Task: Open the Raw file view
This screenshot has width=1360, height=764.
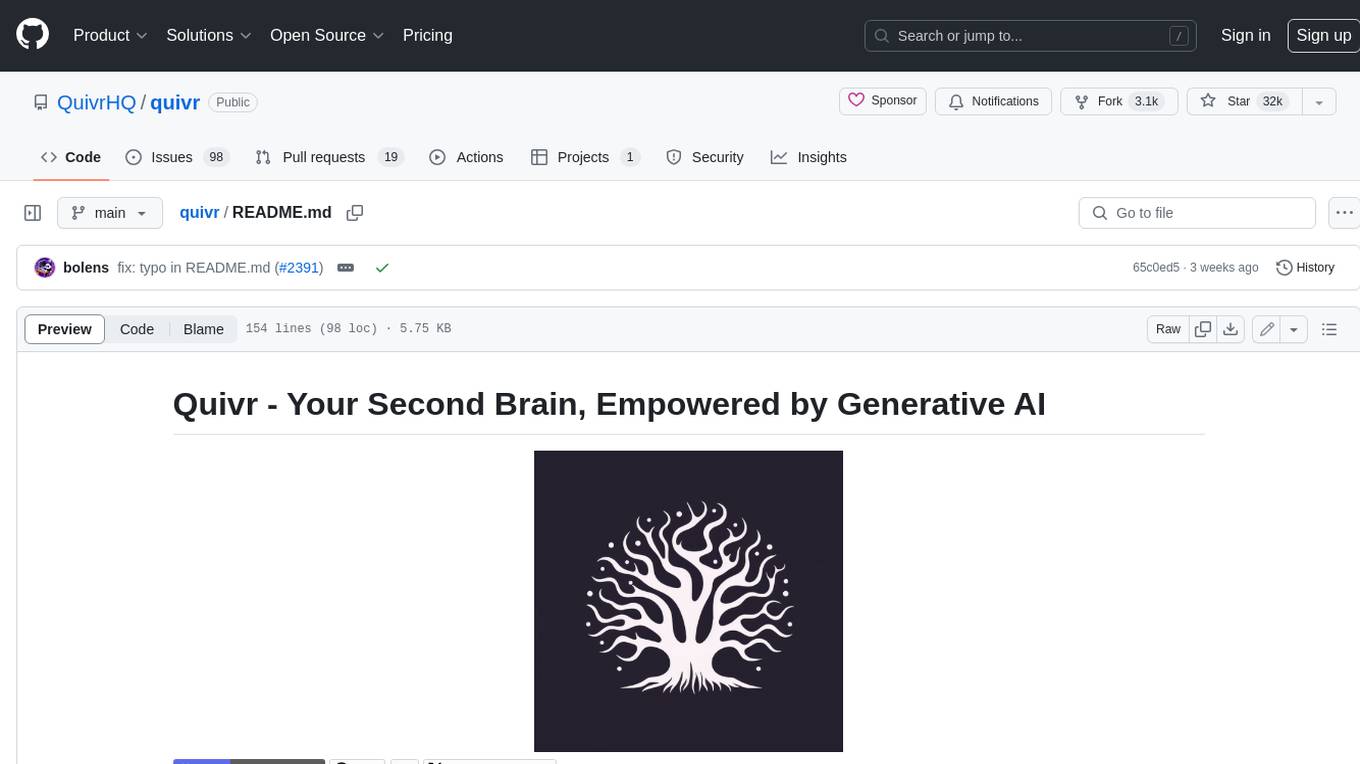Action: pyautogui.click(x=1168, y=329)
